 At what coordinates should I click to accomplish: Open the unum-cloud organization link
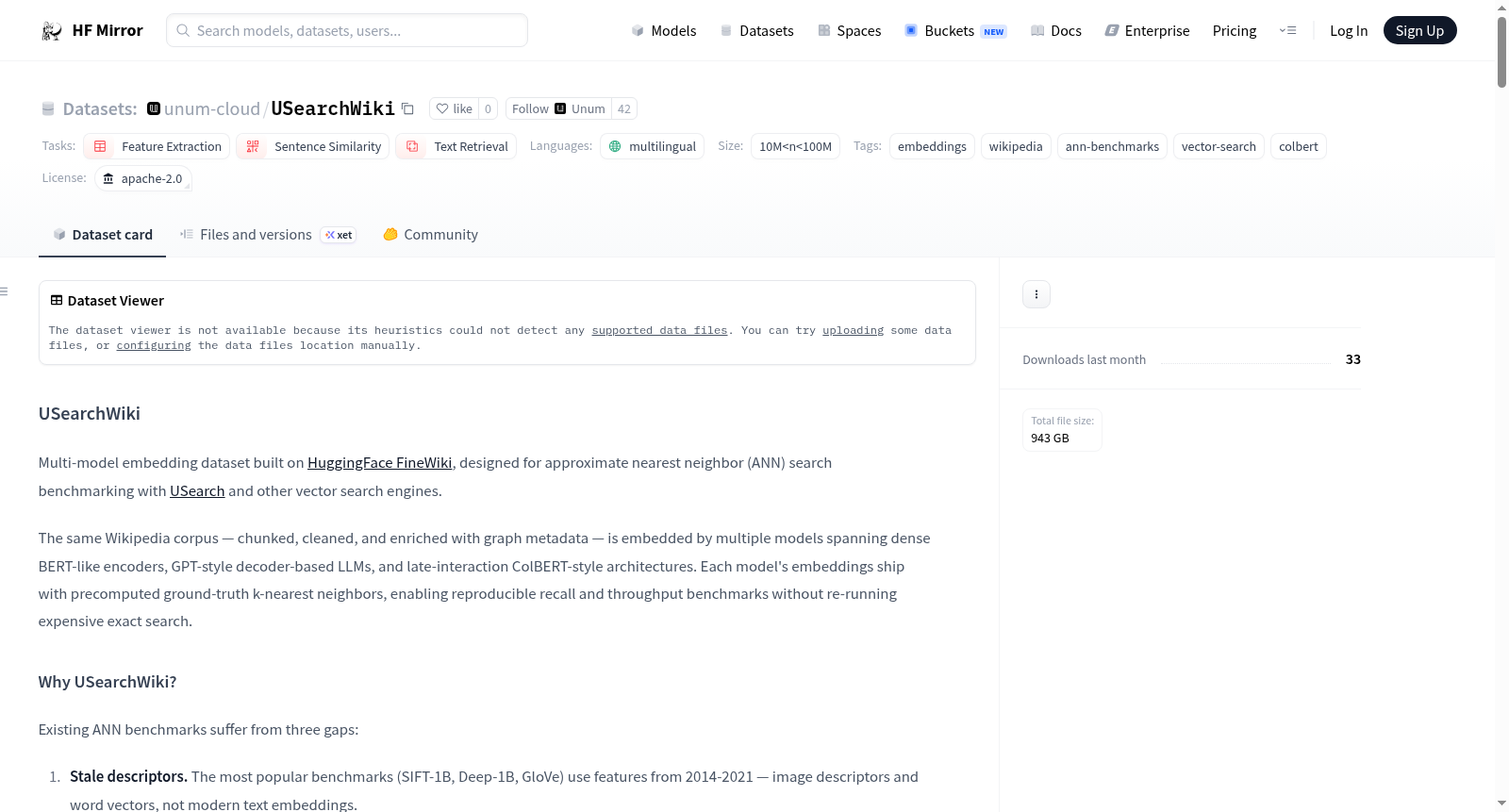coord(212,109)
